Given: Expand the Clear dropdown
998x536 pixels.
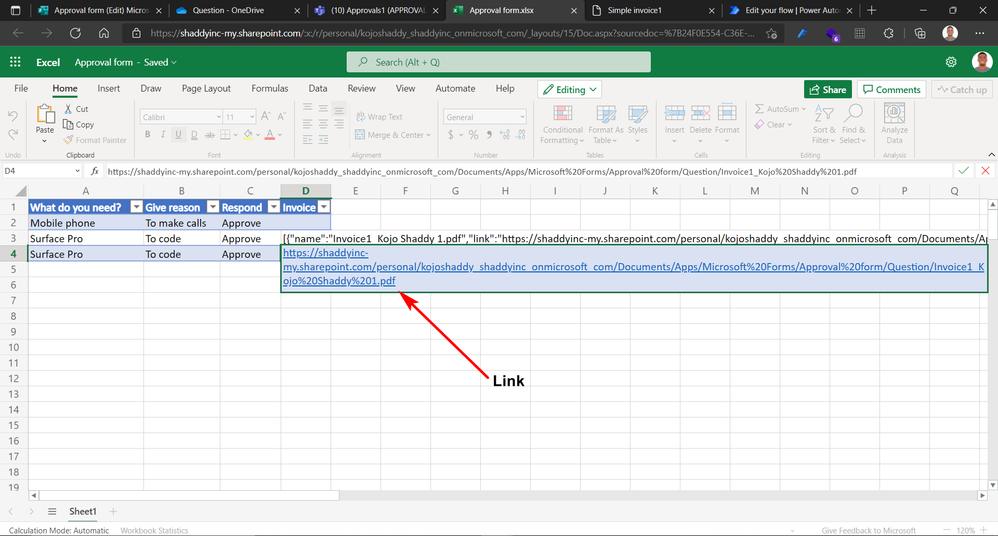Looking at the screenshot, I should (790, 125).
